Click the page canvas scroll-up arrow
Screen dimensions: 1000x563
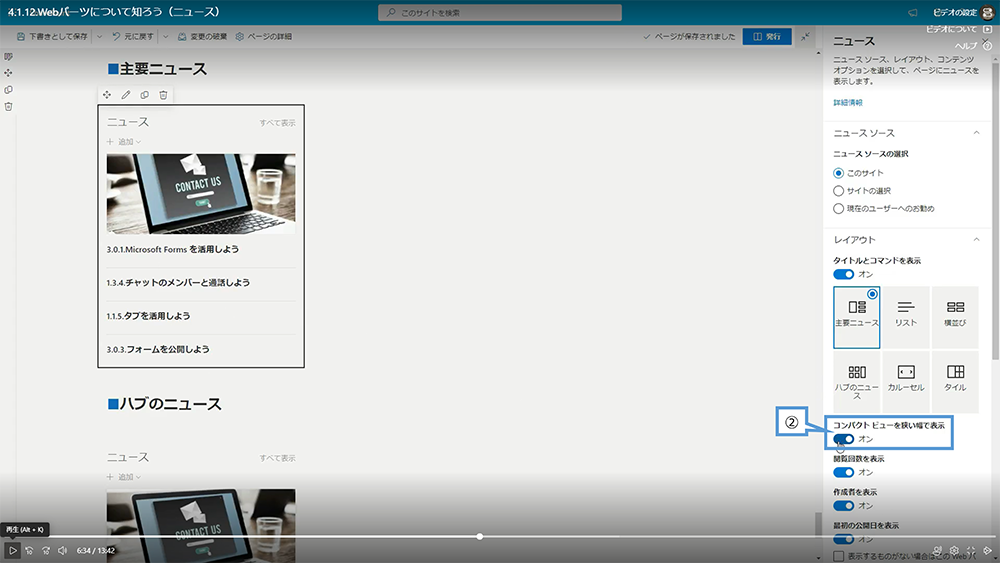coord(818,54)
